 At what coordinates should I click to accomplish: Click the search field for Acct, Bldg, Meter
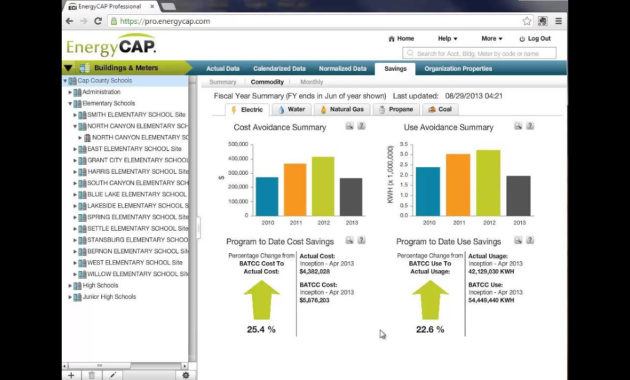[x=479, y=53]
